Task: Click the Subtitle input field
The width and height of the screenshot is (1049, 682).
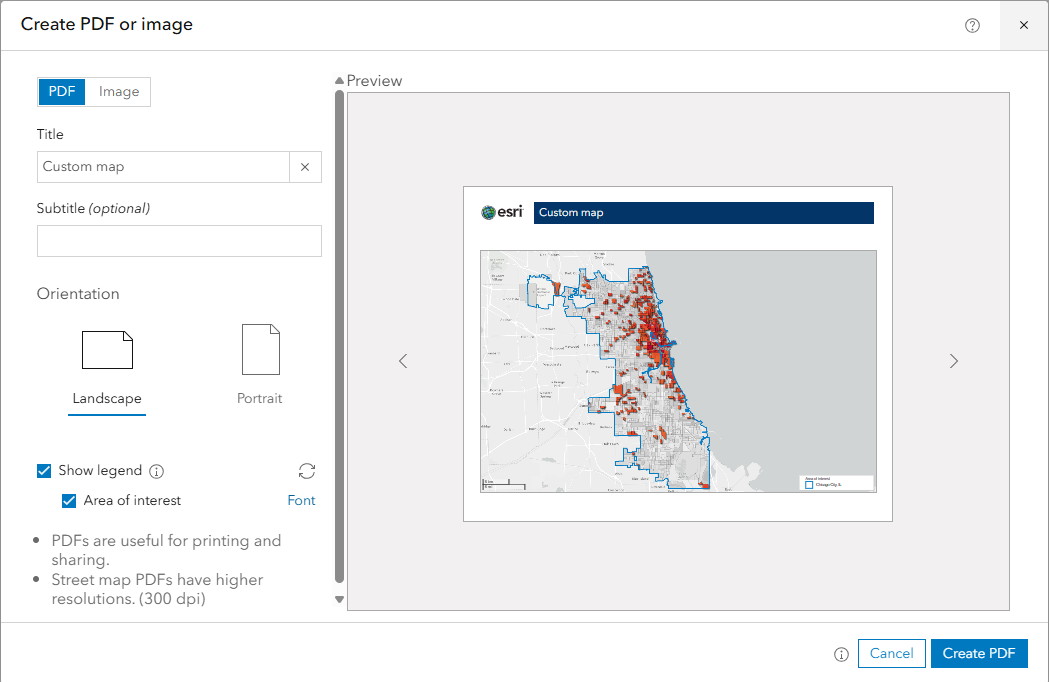Action: coord(179,241)
